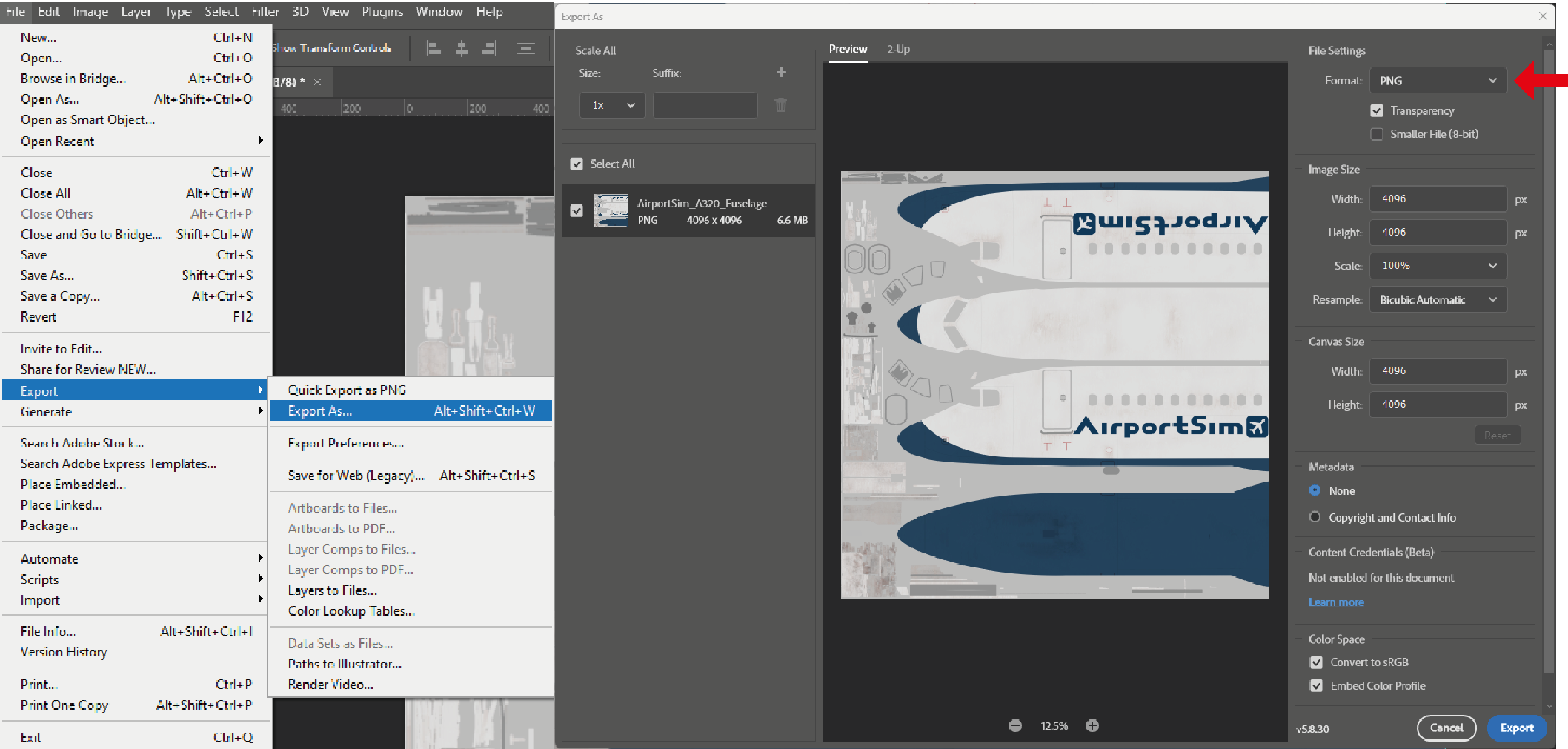Uncheck the AirportSim_A320_Fuselage asset checkbox

tap(577, 210)
